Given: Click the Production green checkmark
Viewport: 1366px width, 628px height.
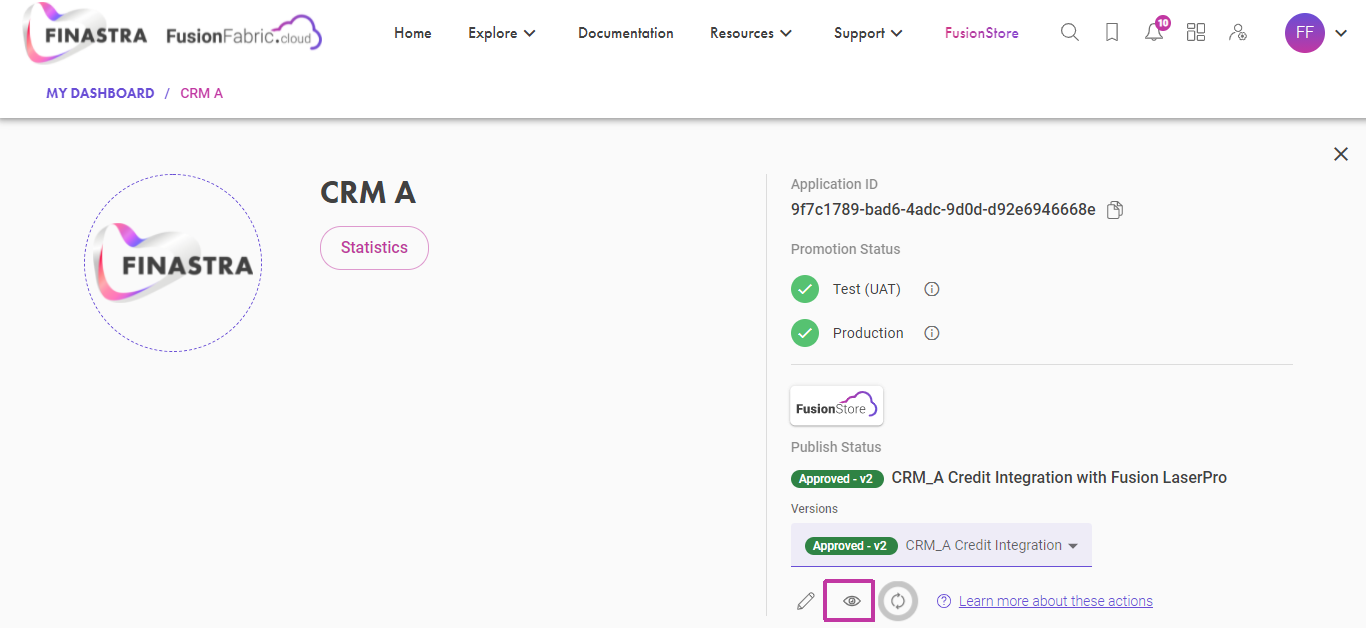Looking at the screenshot, I should click(x=805, y=333).
